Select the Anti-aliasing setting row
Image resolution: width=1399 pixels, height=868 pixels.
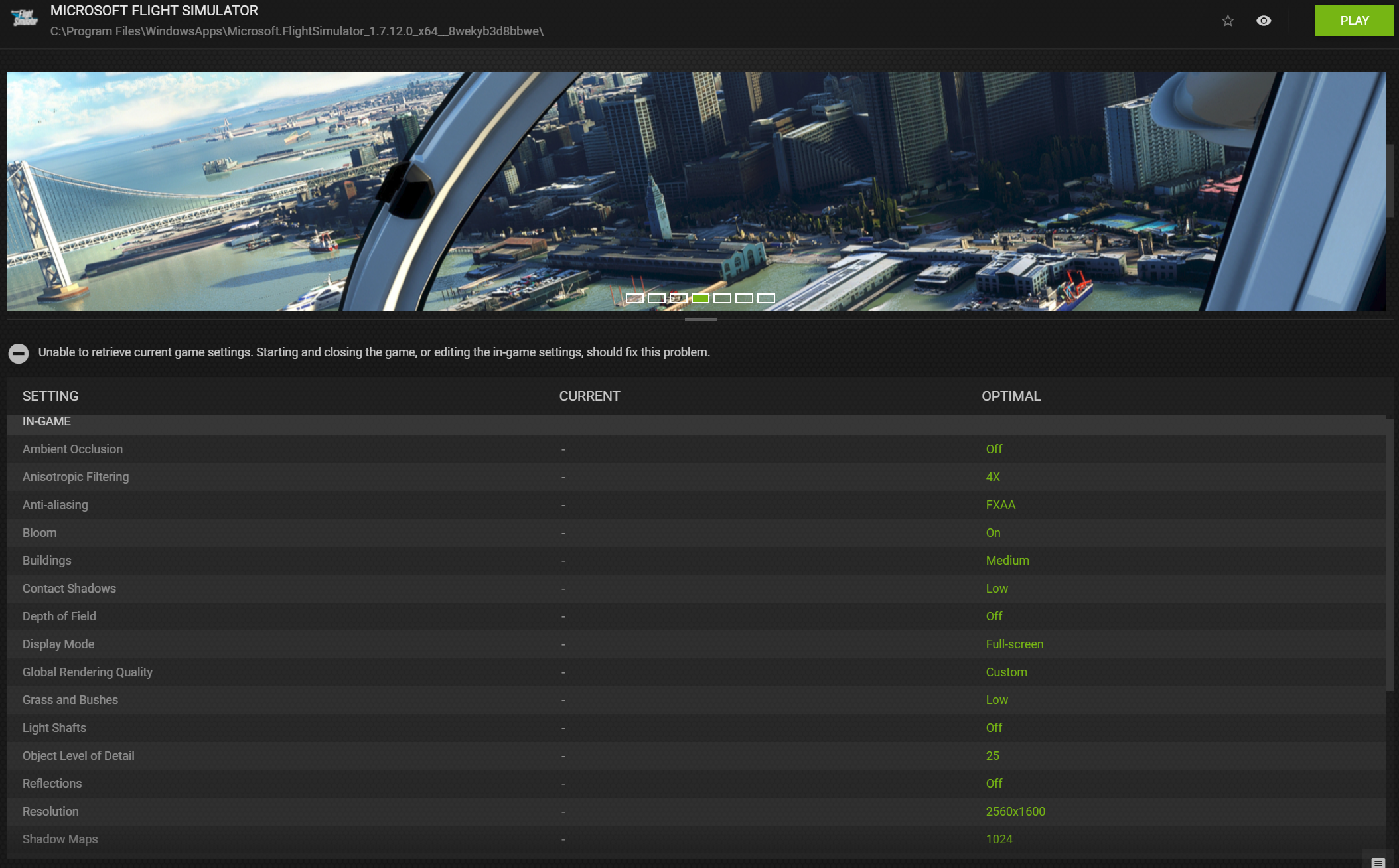696,505
